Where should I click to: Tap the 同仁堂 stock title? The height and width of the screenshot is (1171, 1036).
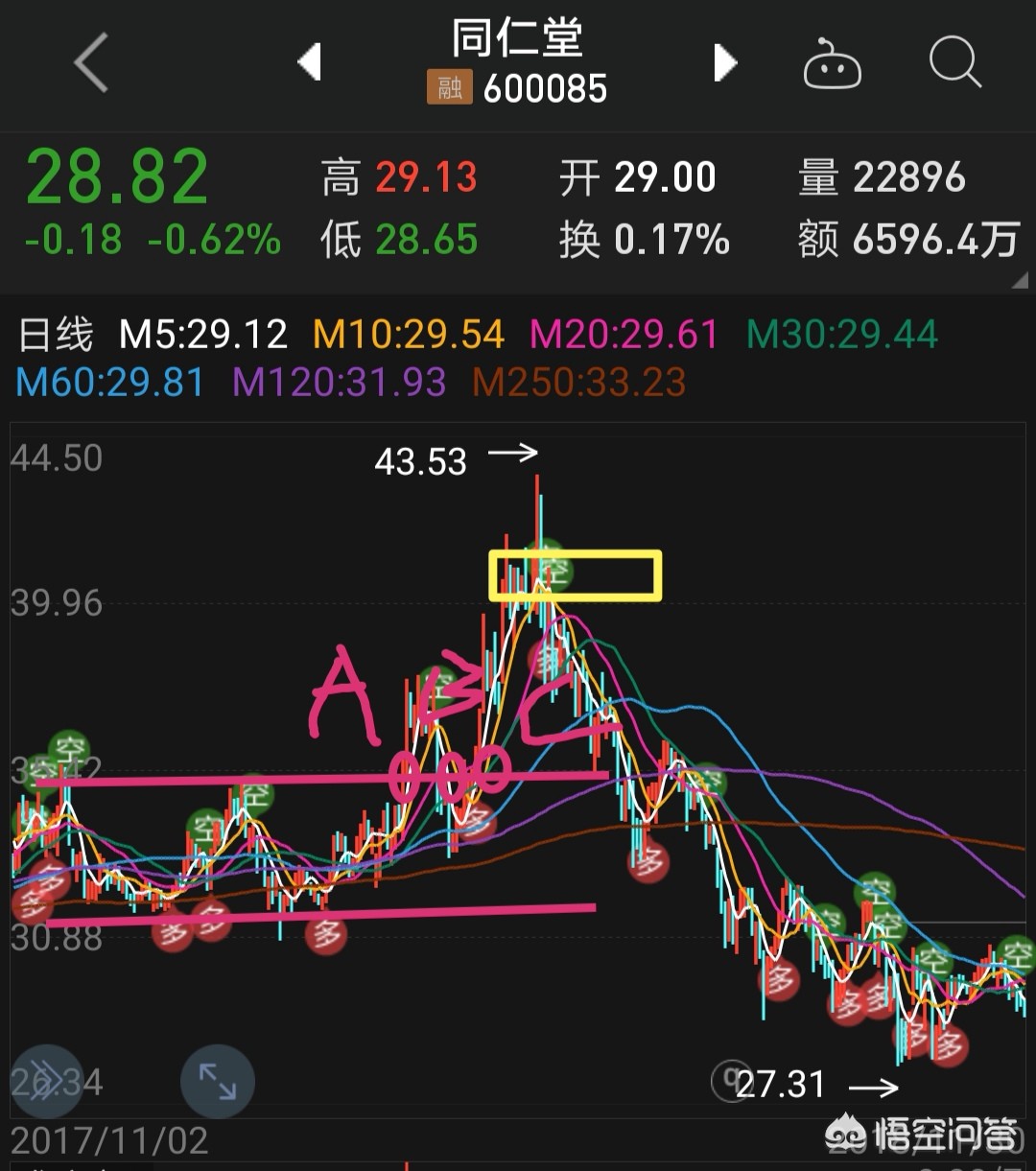(517, 39)
